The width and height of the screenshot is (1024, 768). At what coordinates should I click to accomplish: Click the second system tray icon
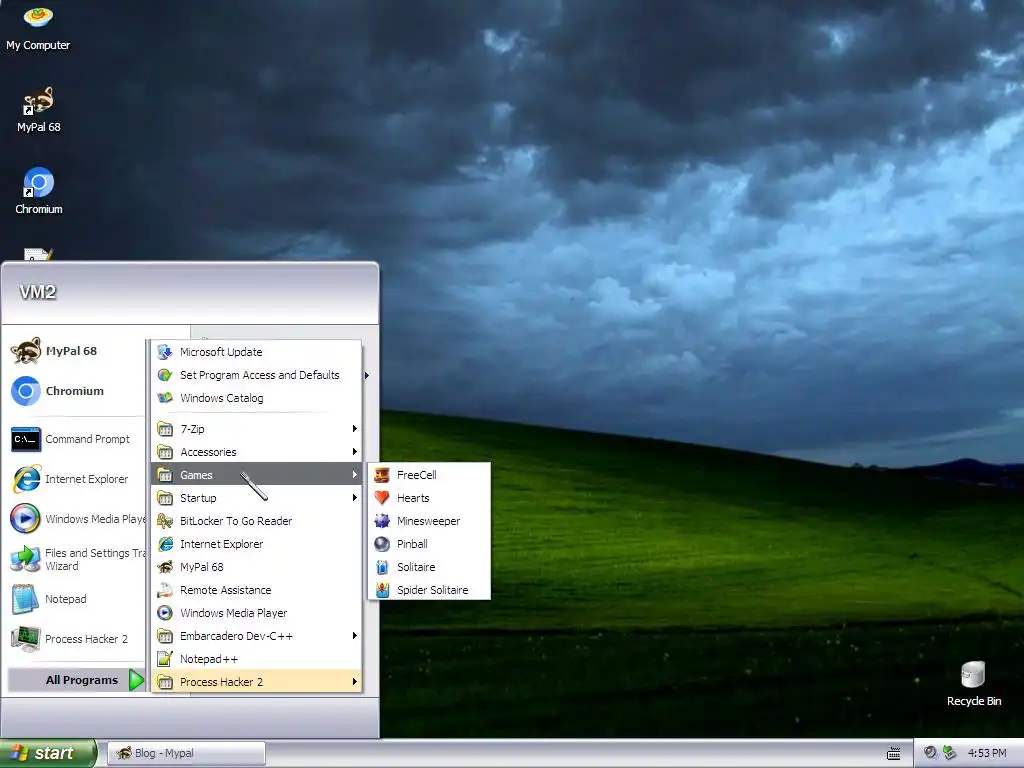pos(950,752)
